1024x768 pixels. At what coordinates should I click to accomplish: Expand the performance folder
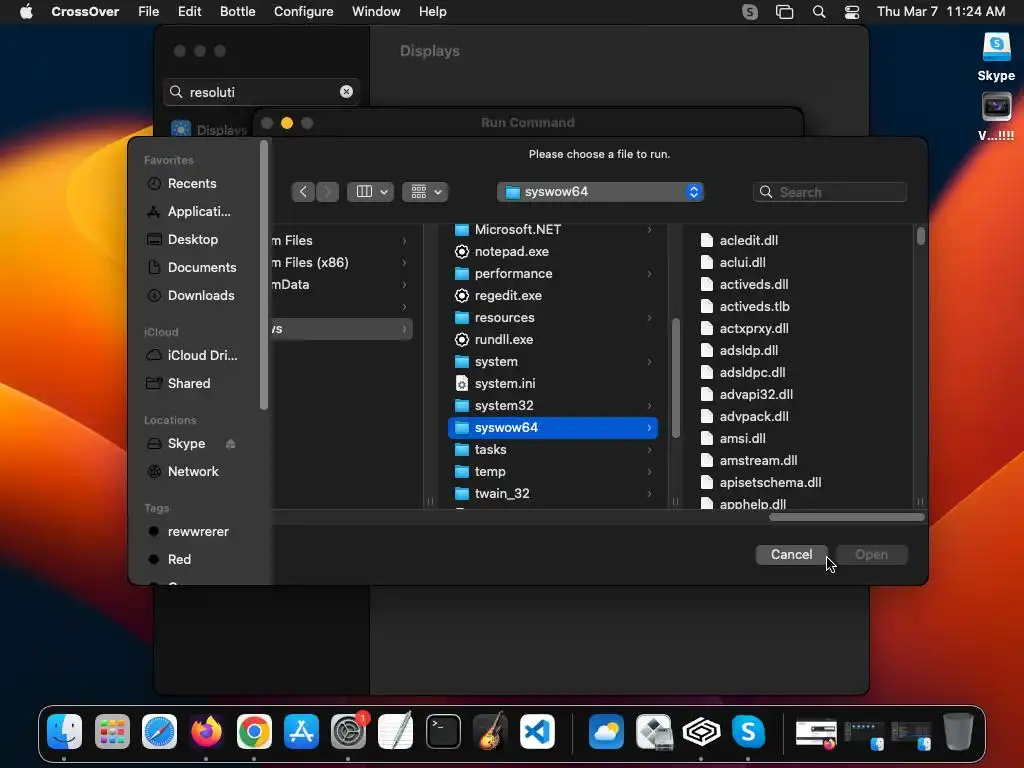coord(649,274)
